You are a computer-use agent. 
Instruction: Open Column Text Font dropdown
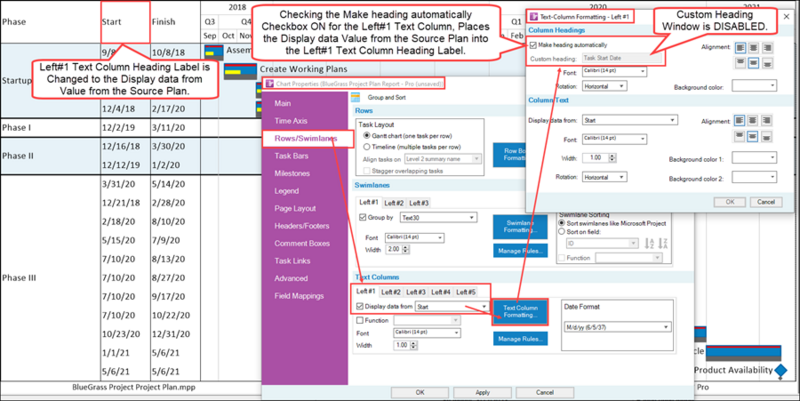click(x=614, y=139)
